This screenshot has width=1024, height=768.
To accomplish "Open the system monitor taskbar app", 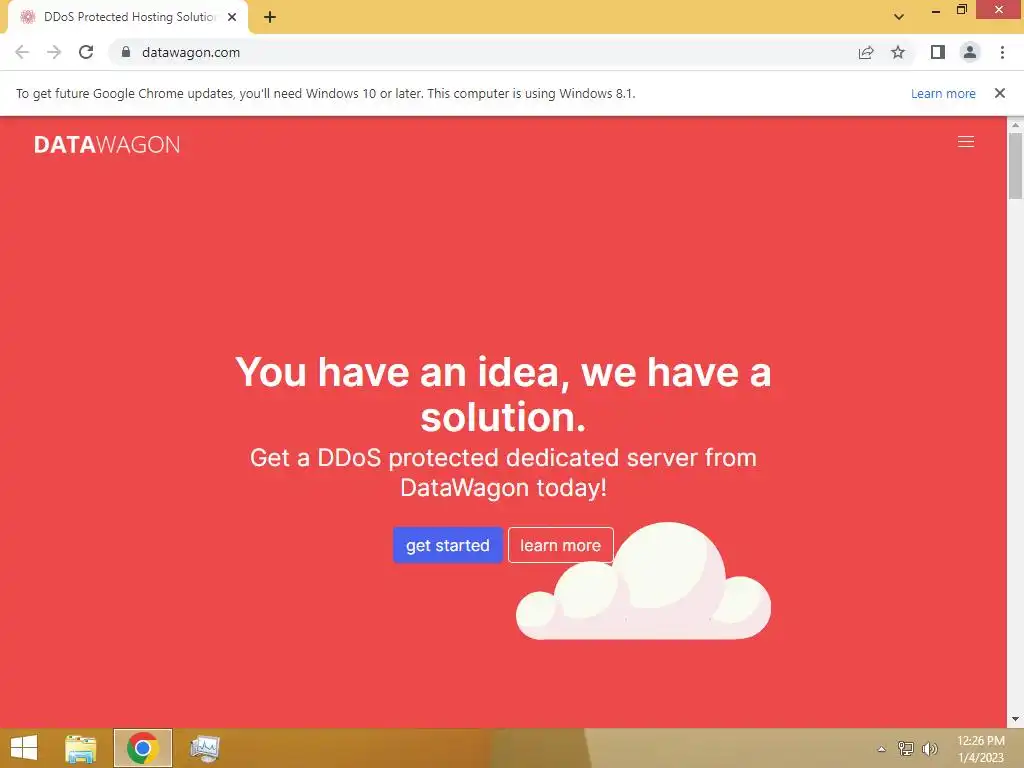I will click(x=204, y=748).
